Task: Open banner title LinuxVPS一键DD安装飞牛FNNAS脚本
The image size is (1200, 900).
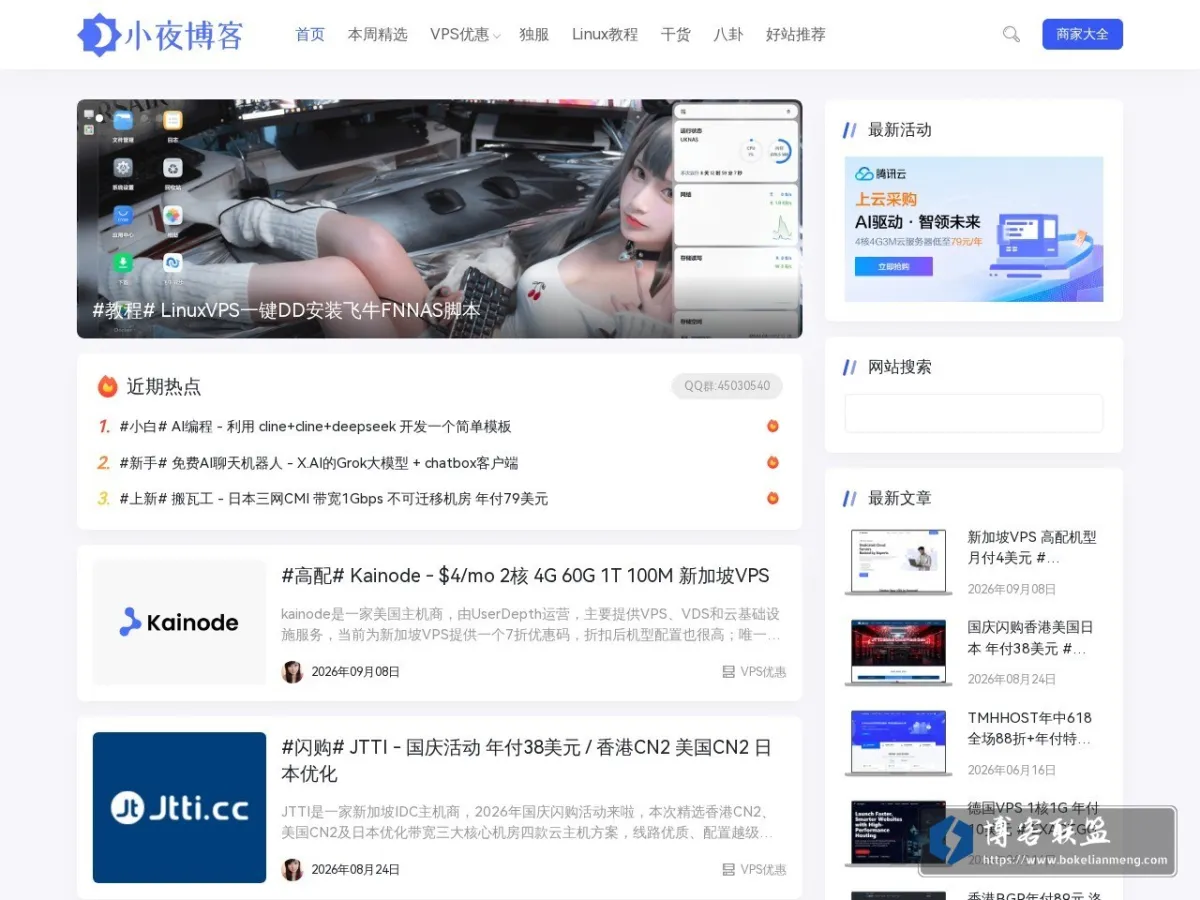Action: click(287, 310)
